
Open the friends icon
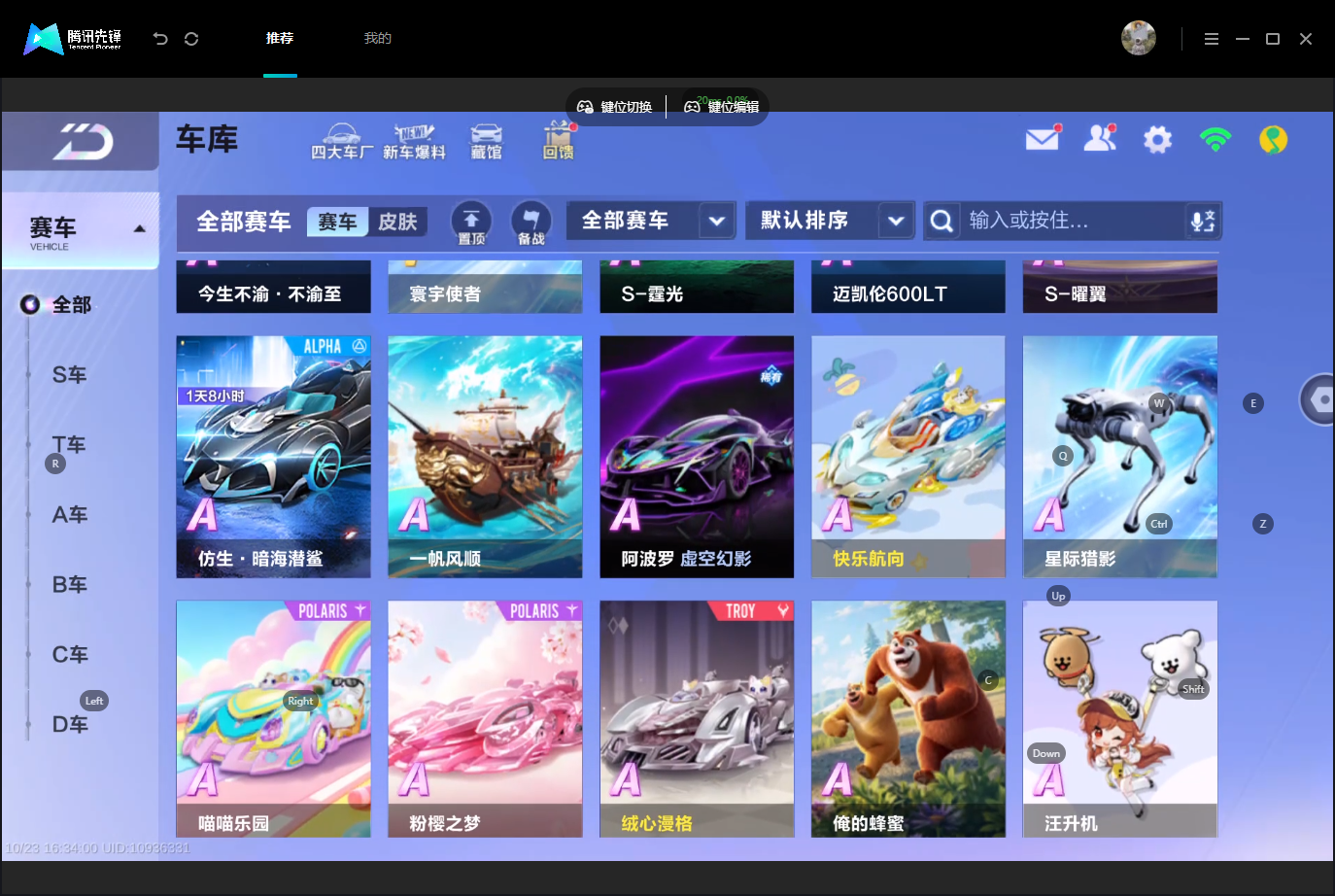[1100, 139]
